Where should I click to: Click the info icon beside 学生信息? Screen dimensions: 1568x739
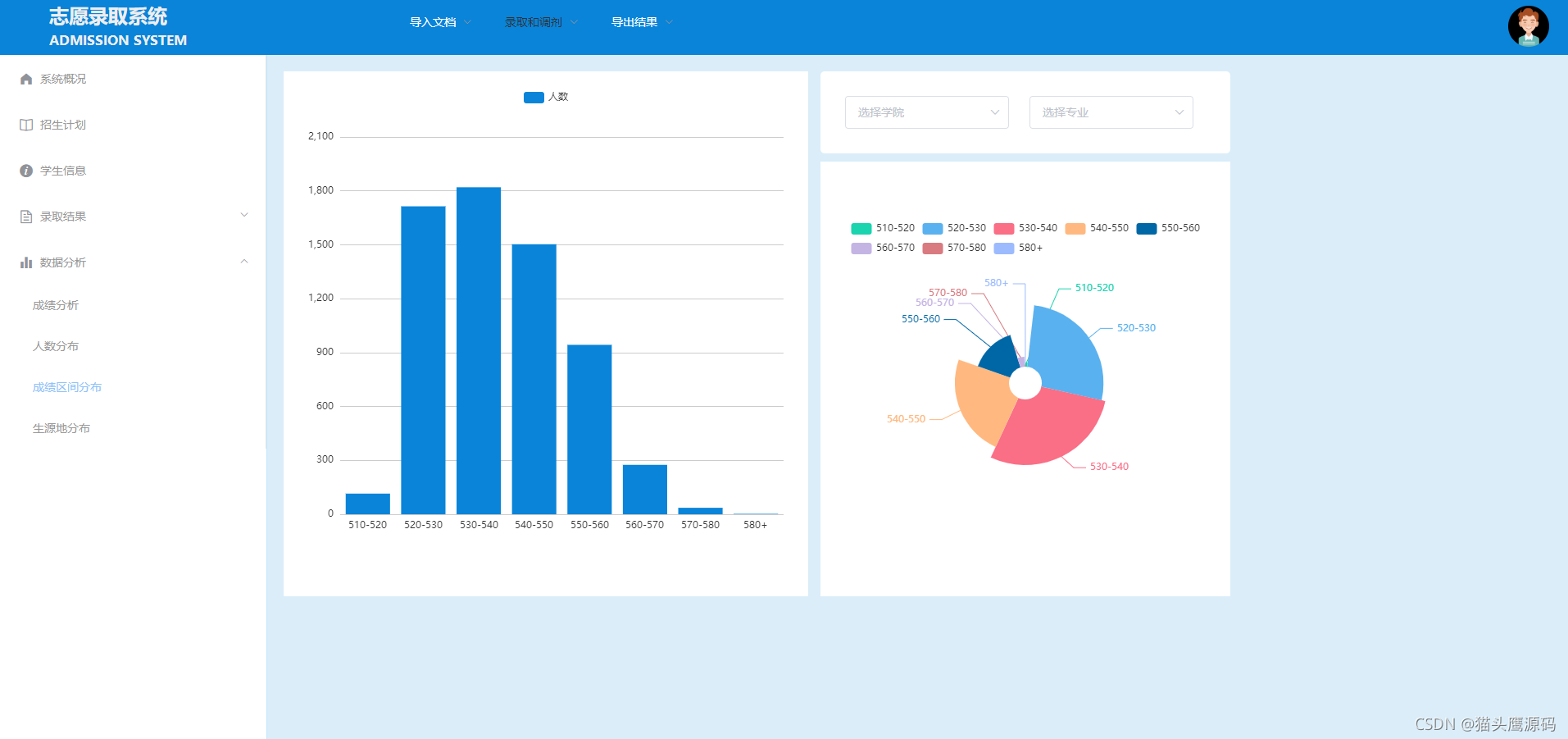[26, 171]
